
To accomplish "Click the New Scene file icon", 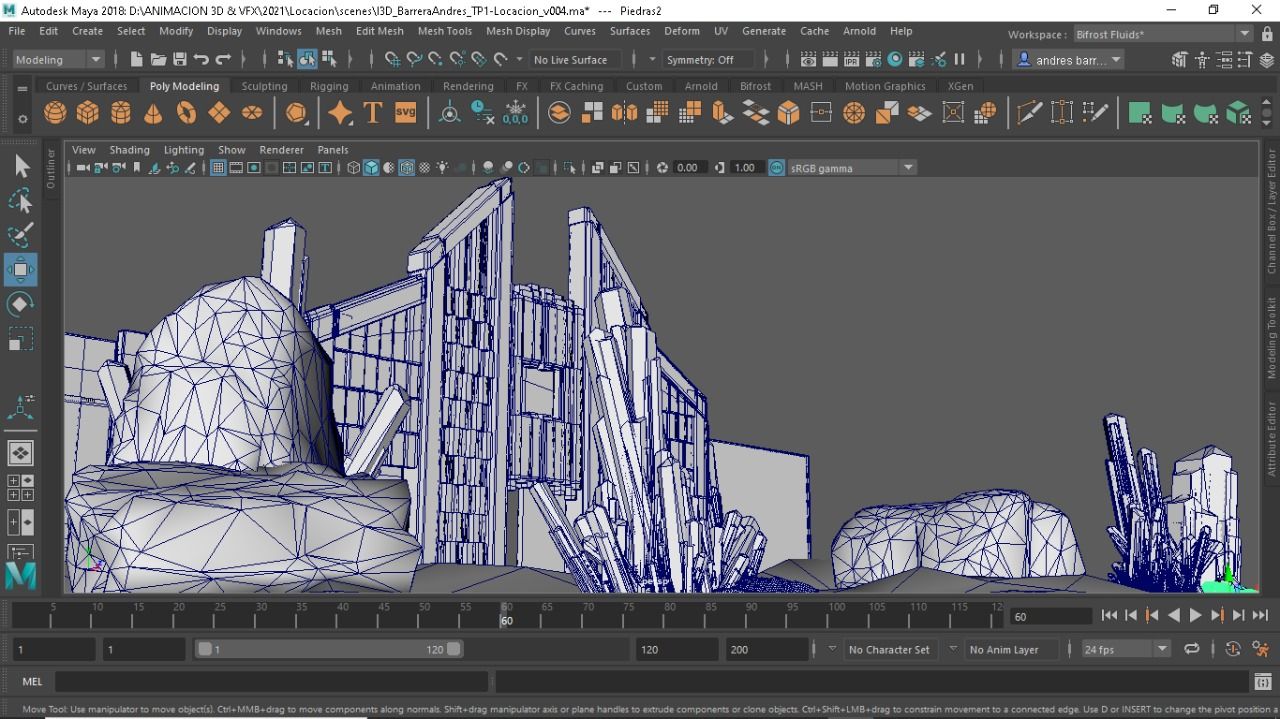I will point(137,60).
